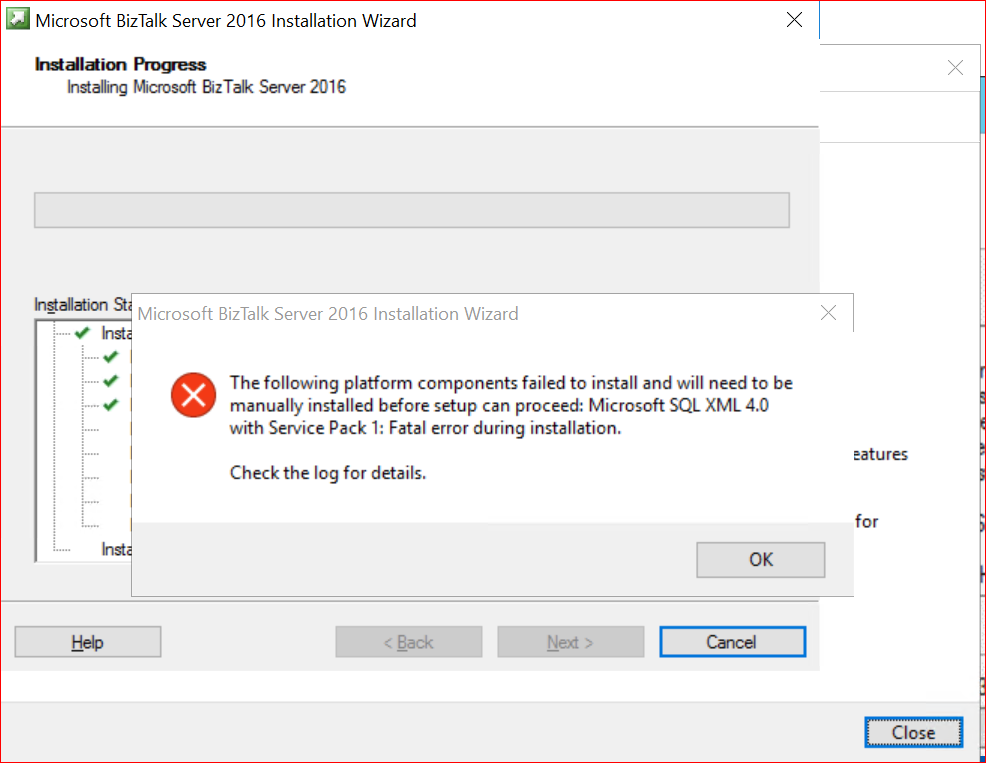Select the first top-level installation status tree item
Screen dimensions: 986x763
(x=116, y=334)
